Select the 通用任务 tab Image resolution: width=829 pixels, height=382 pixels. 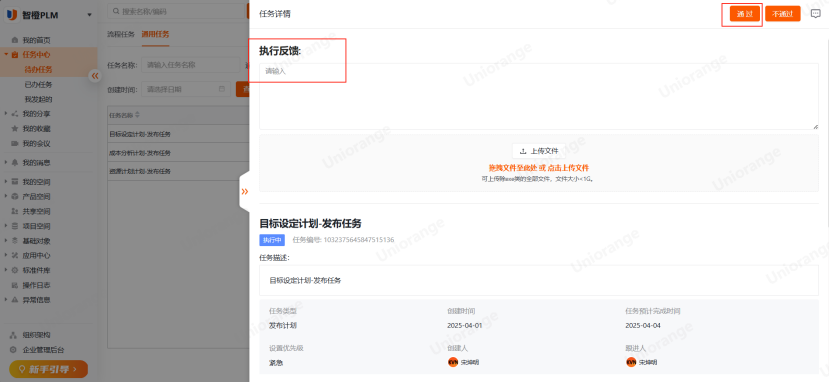tap(155, 34)
